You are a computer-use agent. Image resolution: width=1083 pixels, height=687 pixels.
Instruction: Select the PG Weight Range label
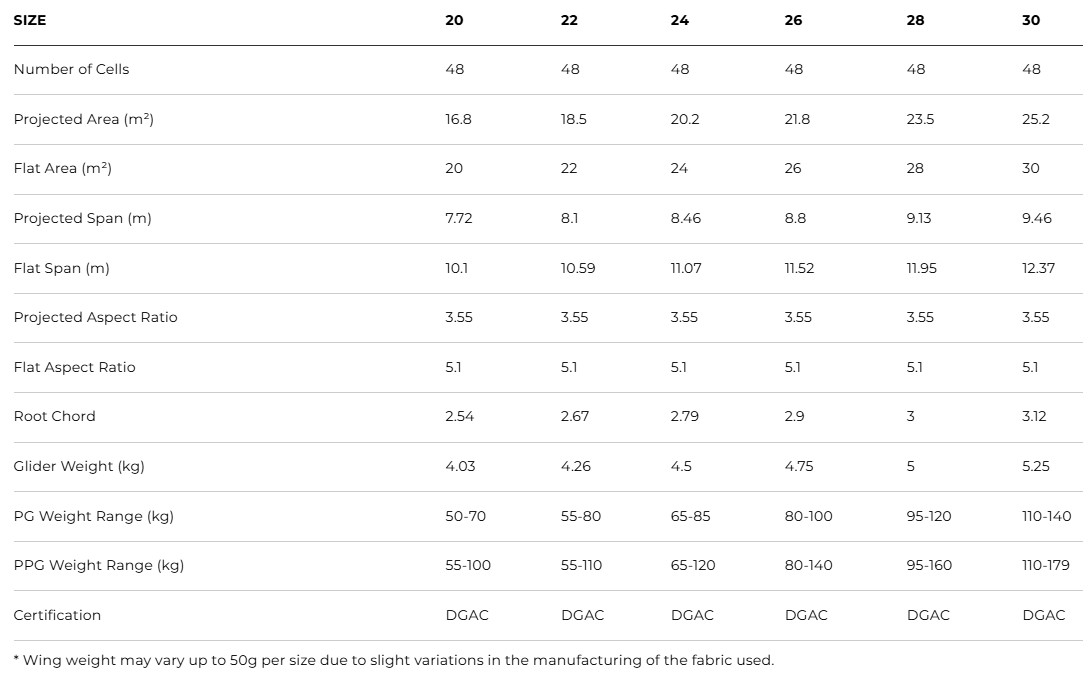point(93,516)
